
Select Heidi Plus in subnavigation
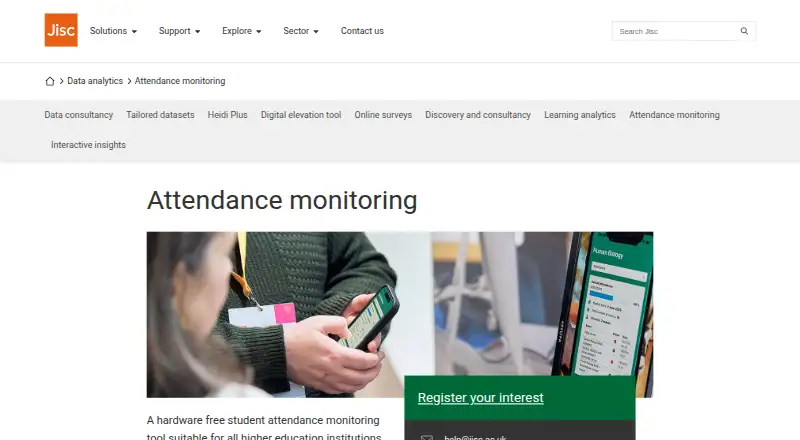228,115
